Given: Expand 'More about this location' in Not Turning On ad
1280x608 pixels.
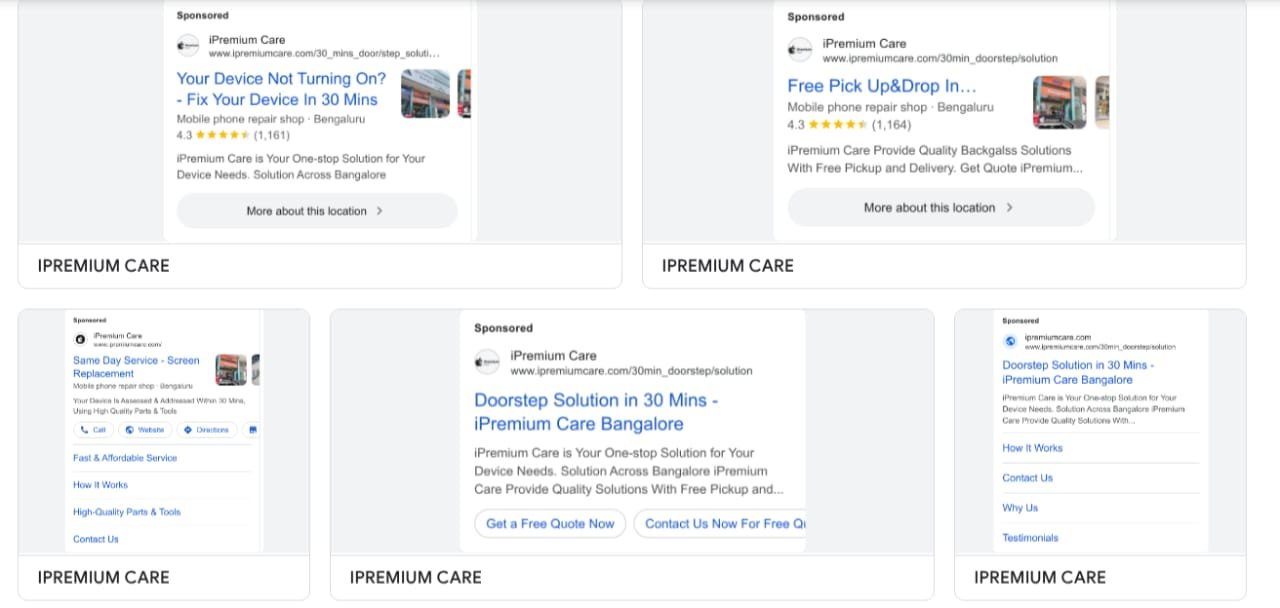Looking at the screenshot, I should [x=316, y=211].
